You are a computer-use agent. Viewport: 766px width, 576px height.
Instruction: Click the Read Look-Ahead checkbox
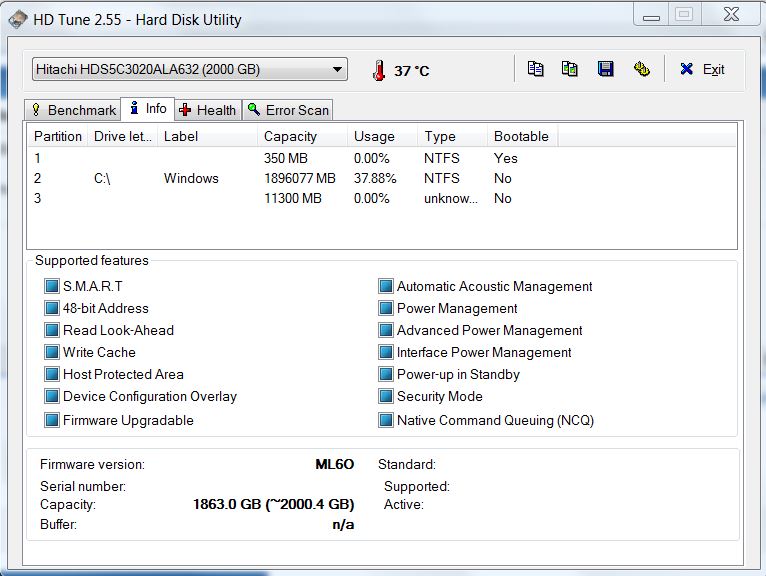[x=51, y=330]
